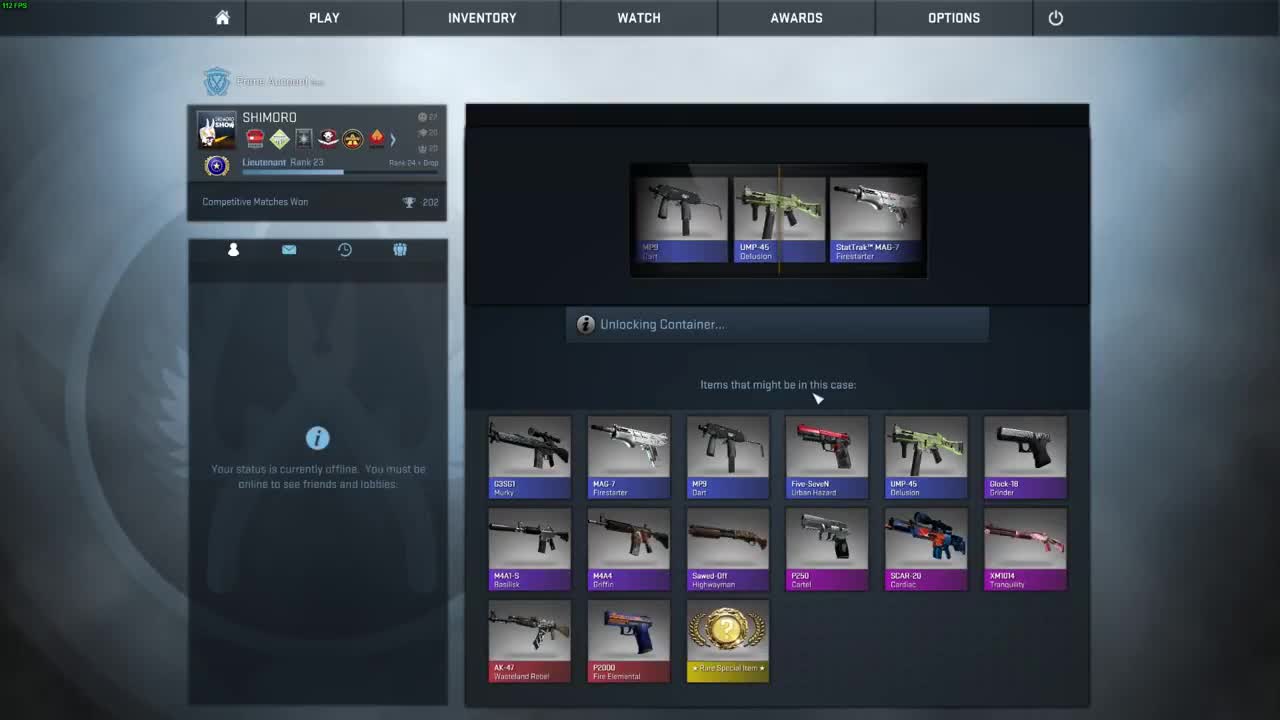
Task: Select the SCAR-20 Cardiac skin
Action: pyautogui.click(x=926, y=550)
